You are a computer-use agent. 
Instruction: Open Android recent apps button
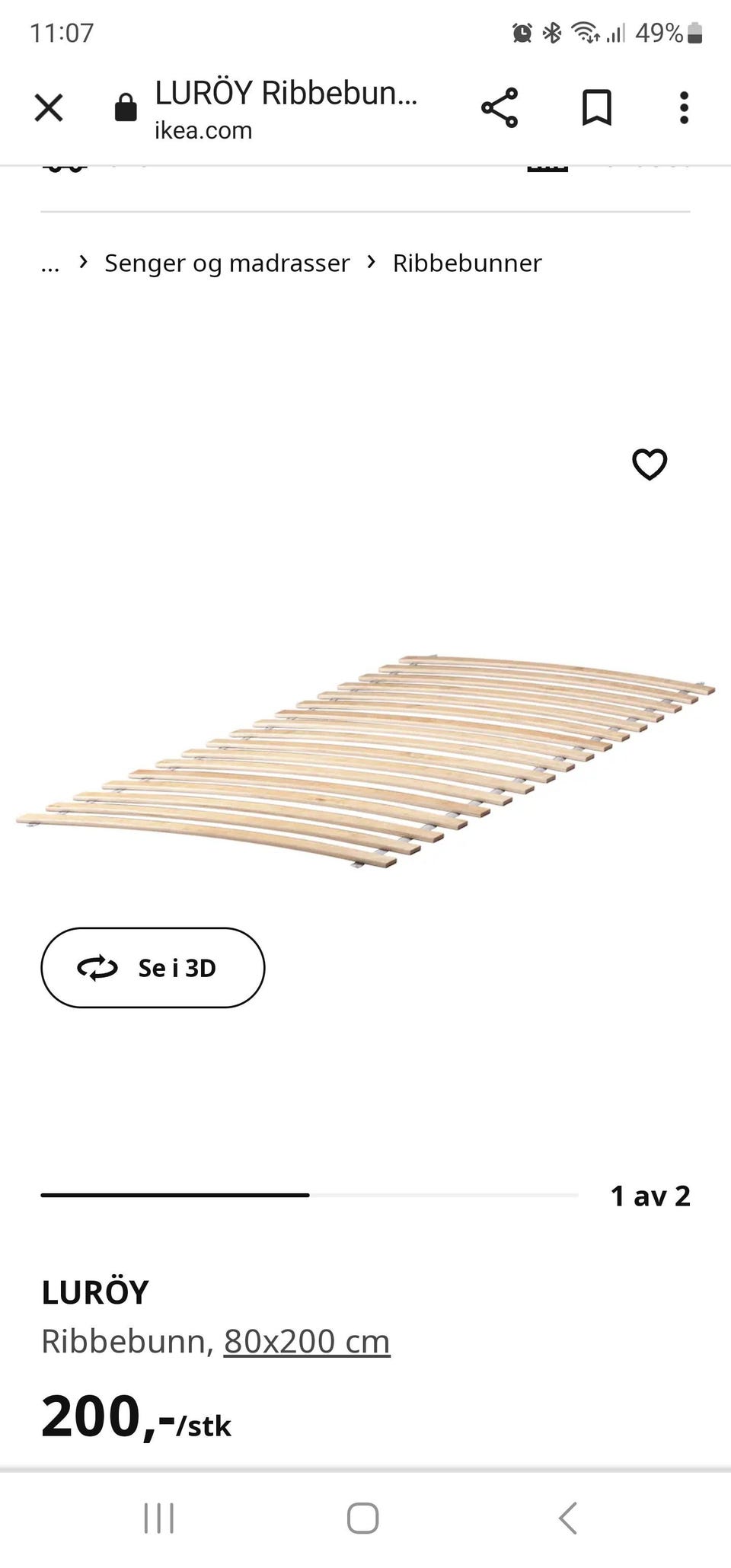click(x=159, y=1519)
